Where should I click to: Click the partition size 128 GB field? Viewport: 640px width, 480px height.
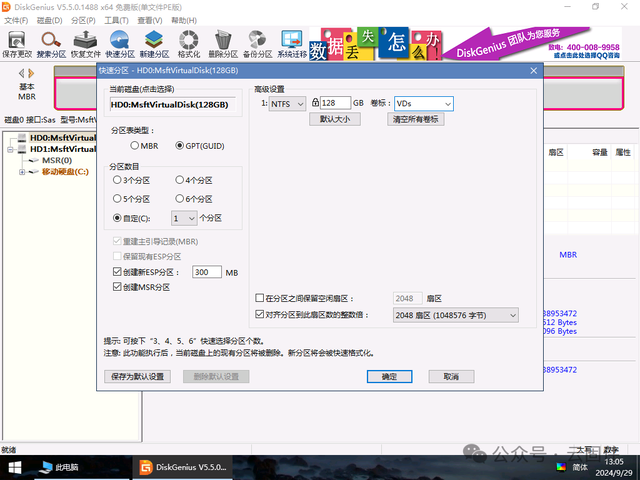pyautogui.click(x=335, y=103)
